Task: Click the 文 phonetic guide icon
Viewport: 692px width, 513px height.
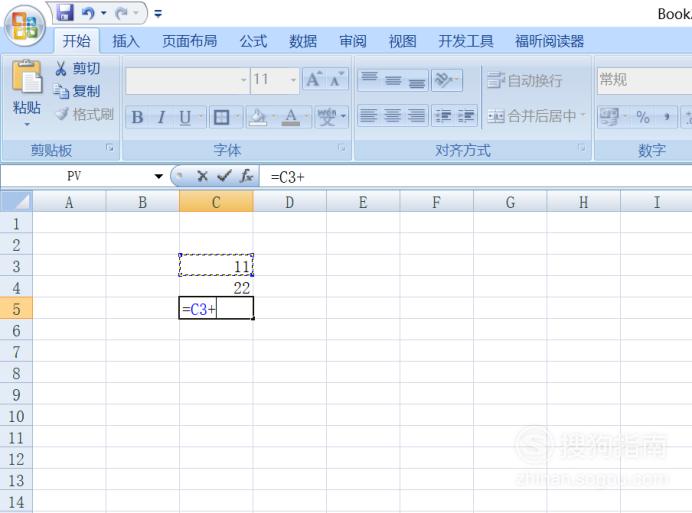Action: coord(327,117)
